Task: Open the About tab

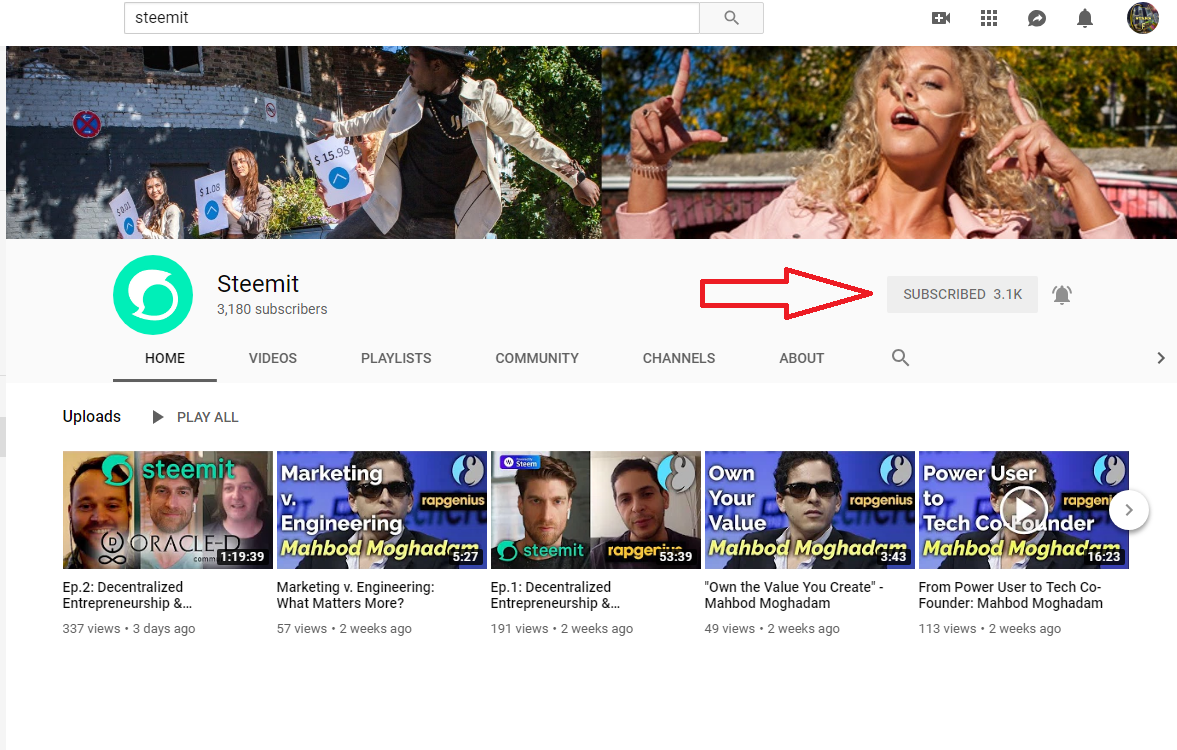Action: click(801, 358)
